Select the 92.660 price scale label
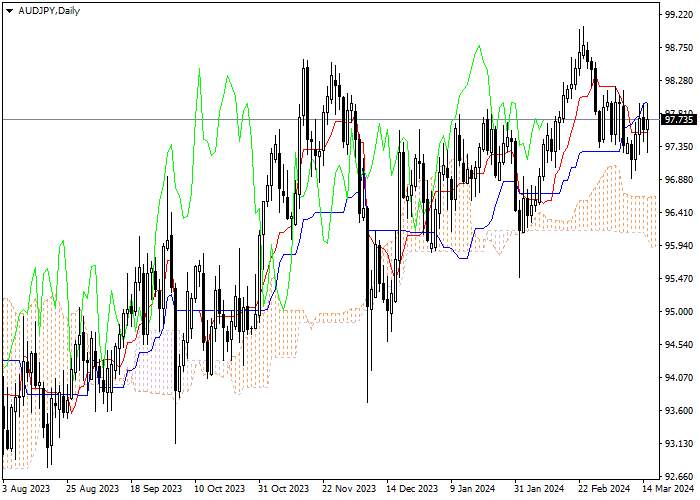Screen dimensions: 700x500 point(679,476)
